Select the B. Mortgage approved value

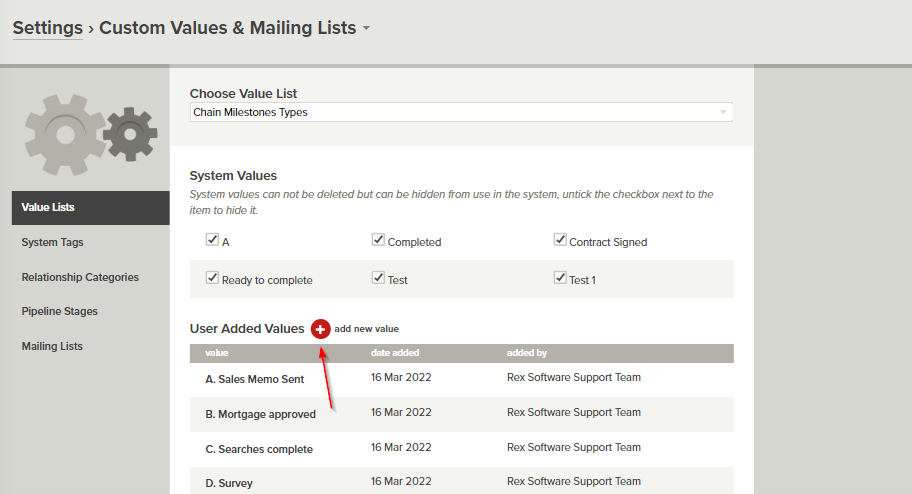[259, 414]
